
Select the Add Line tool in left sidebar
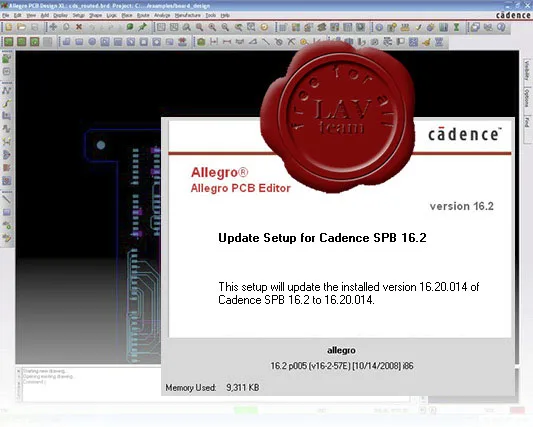(x=6, y=199)
